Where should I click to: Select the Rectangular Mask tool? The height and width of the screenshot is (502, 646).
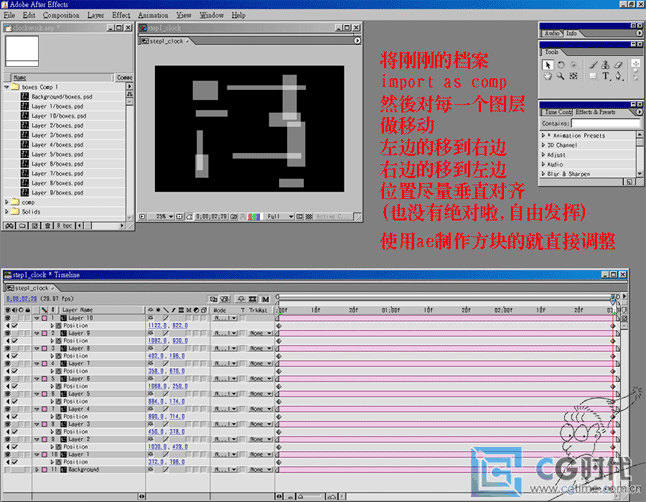(593, 76)
